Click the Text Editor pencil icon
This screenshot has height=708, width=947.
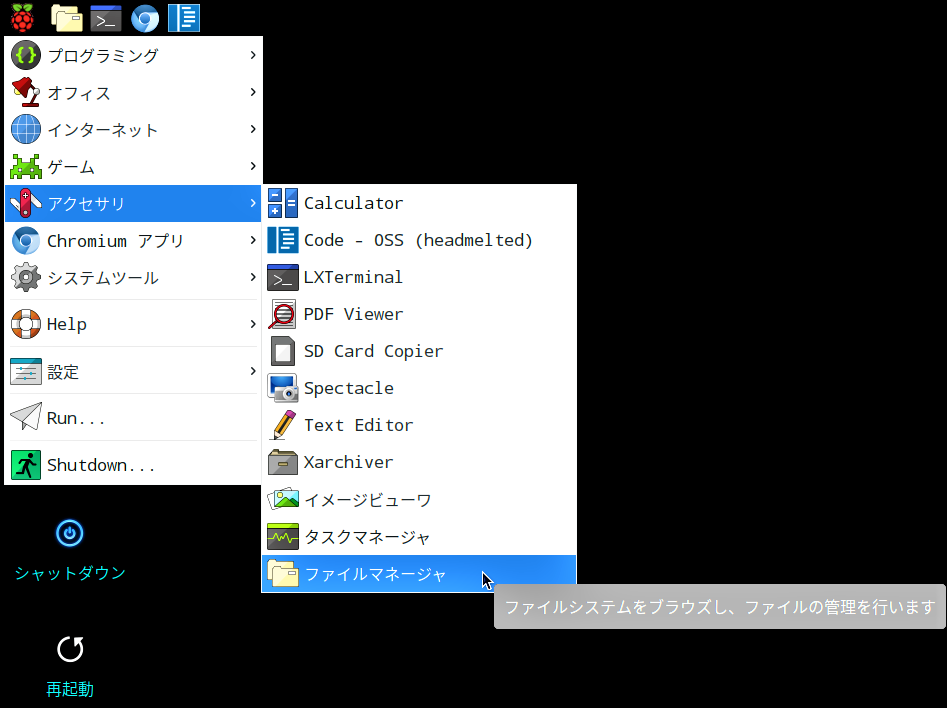coord(283,425)
